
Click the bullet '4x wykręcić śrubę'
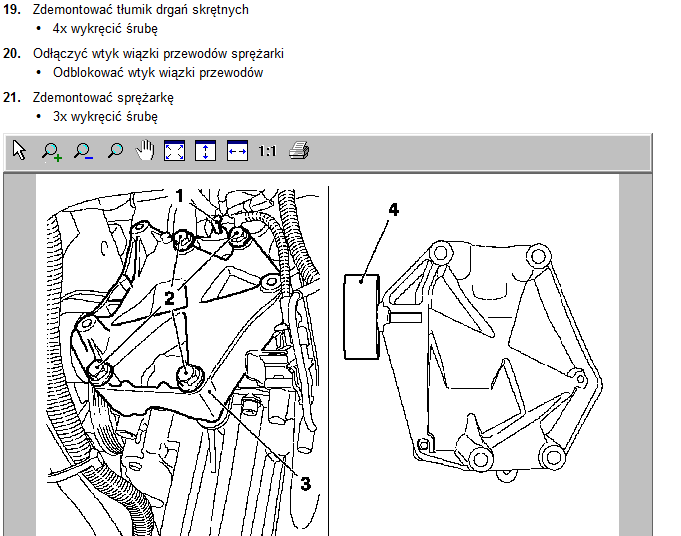click(105, 29)
